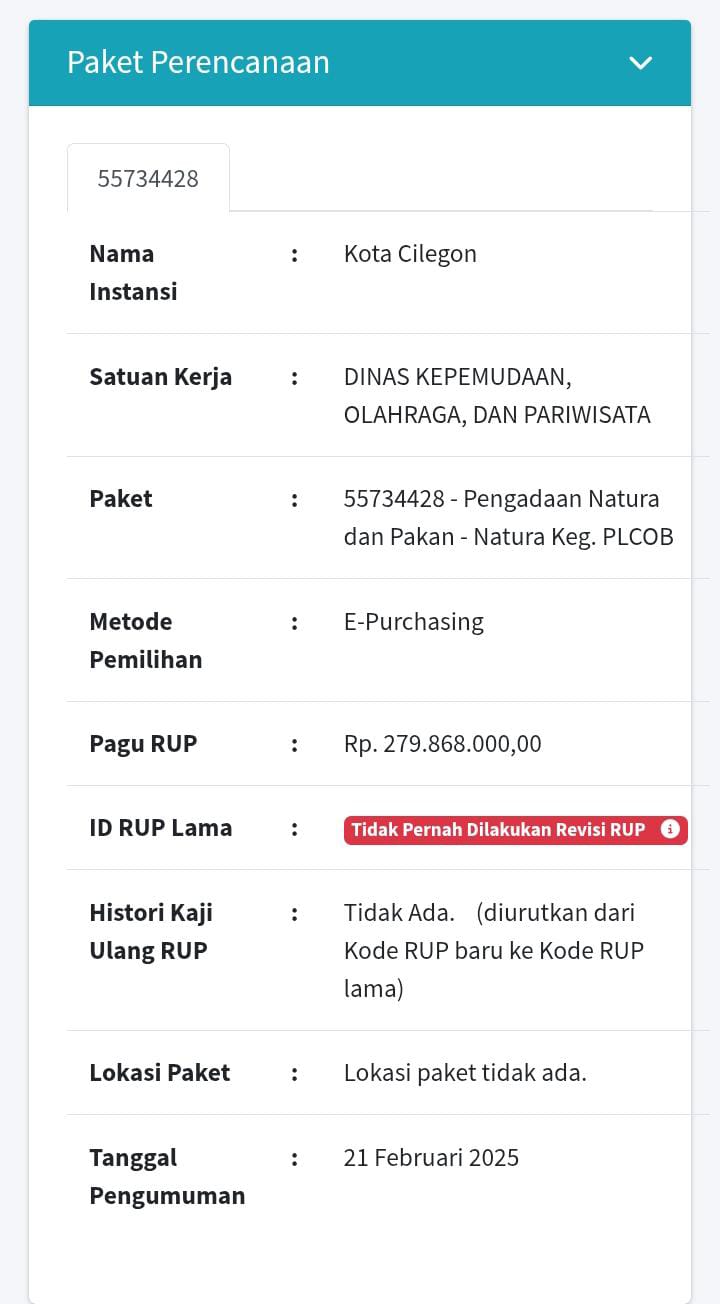Collapse the Paket Perencanaan panel chevron

640,63
